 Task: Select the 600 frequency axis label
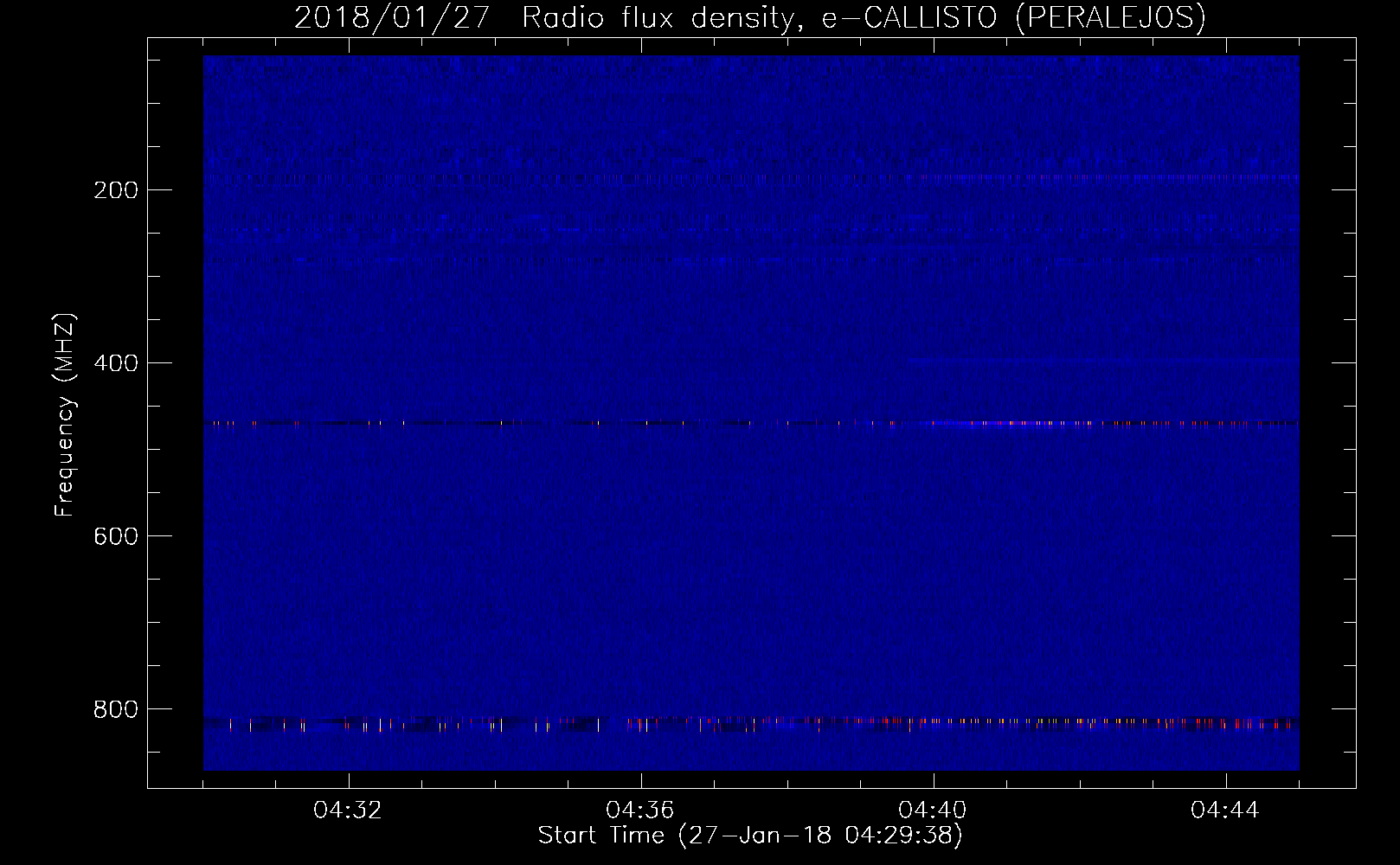[x=115, y=536]
